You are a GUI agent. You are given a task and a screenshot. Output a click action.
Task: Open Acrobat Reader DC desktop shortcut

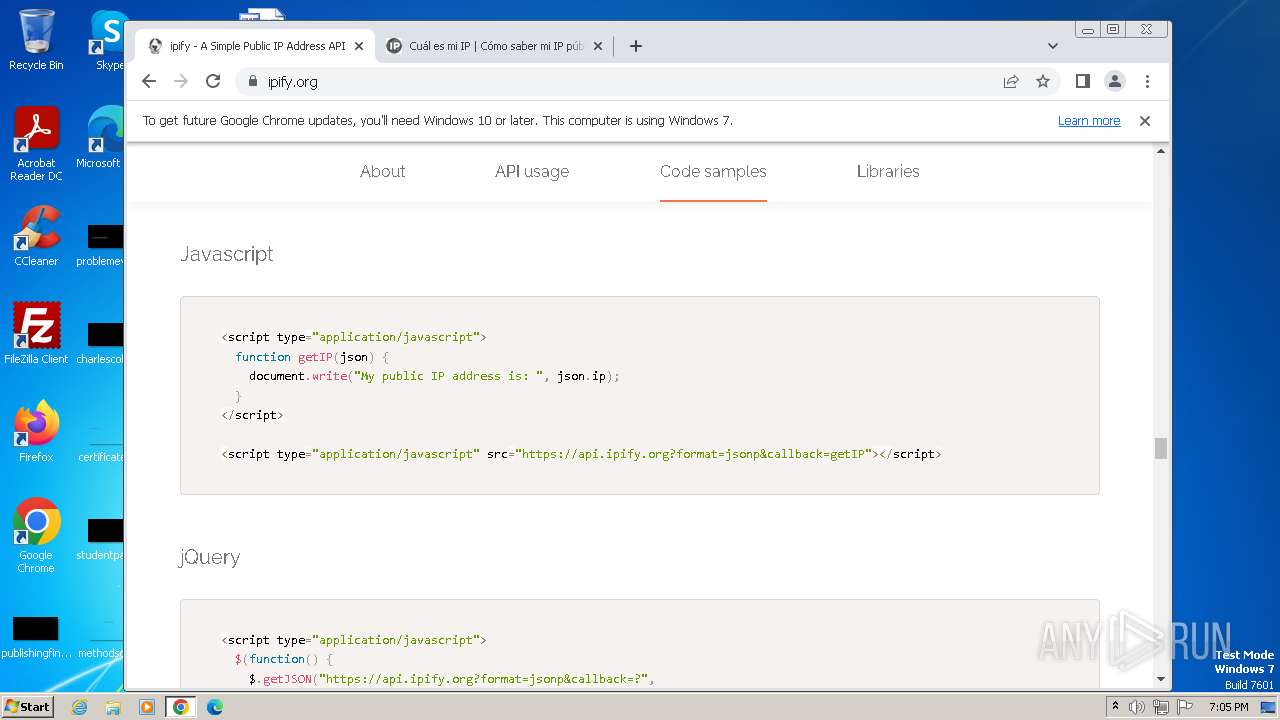coord(36,144)
